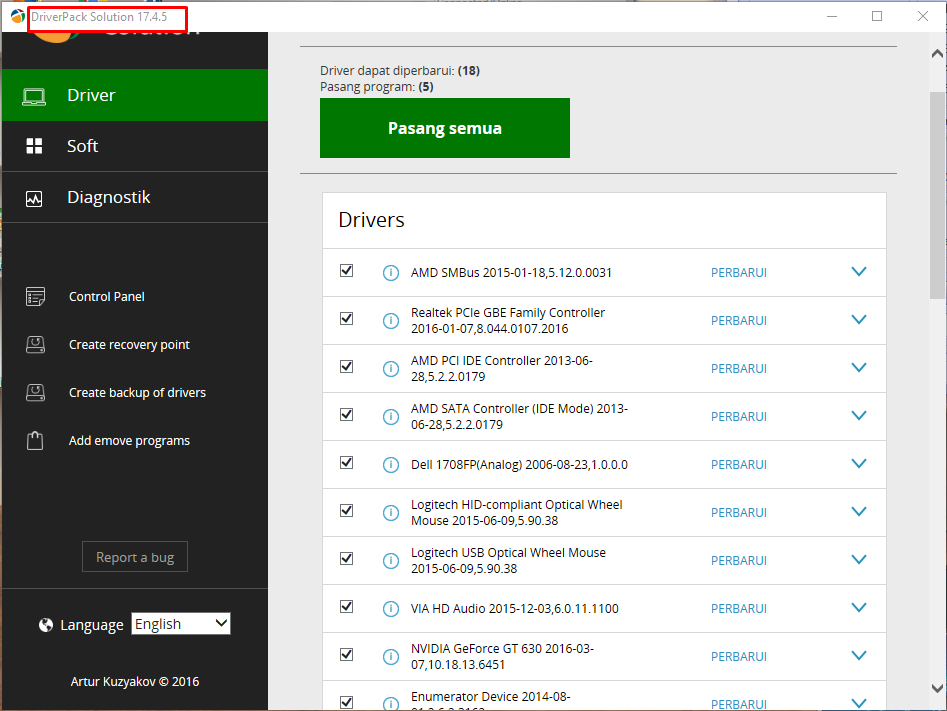The image size is (947, 711).
Task: Show info for Logitech HID-compliant Optical Wheel Mouse
Action: [391, 513]
